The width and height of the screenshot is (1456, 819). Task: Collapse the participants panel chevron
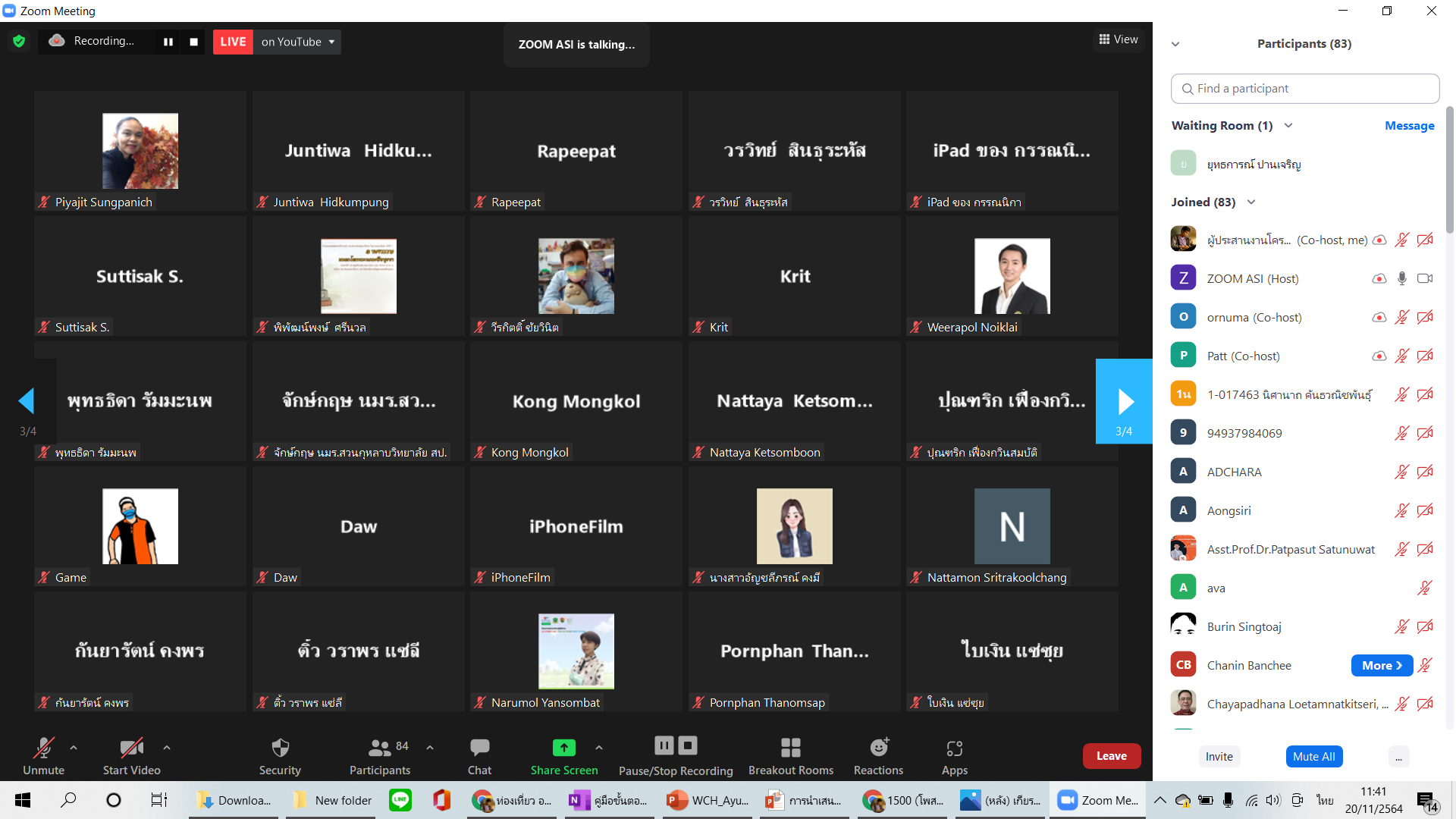click(1175, 44)
